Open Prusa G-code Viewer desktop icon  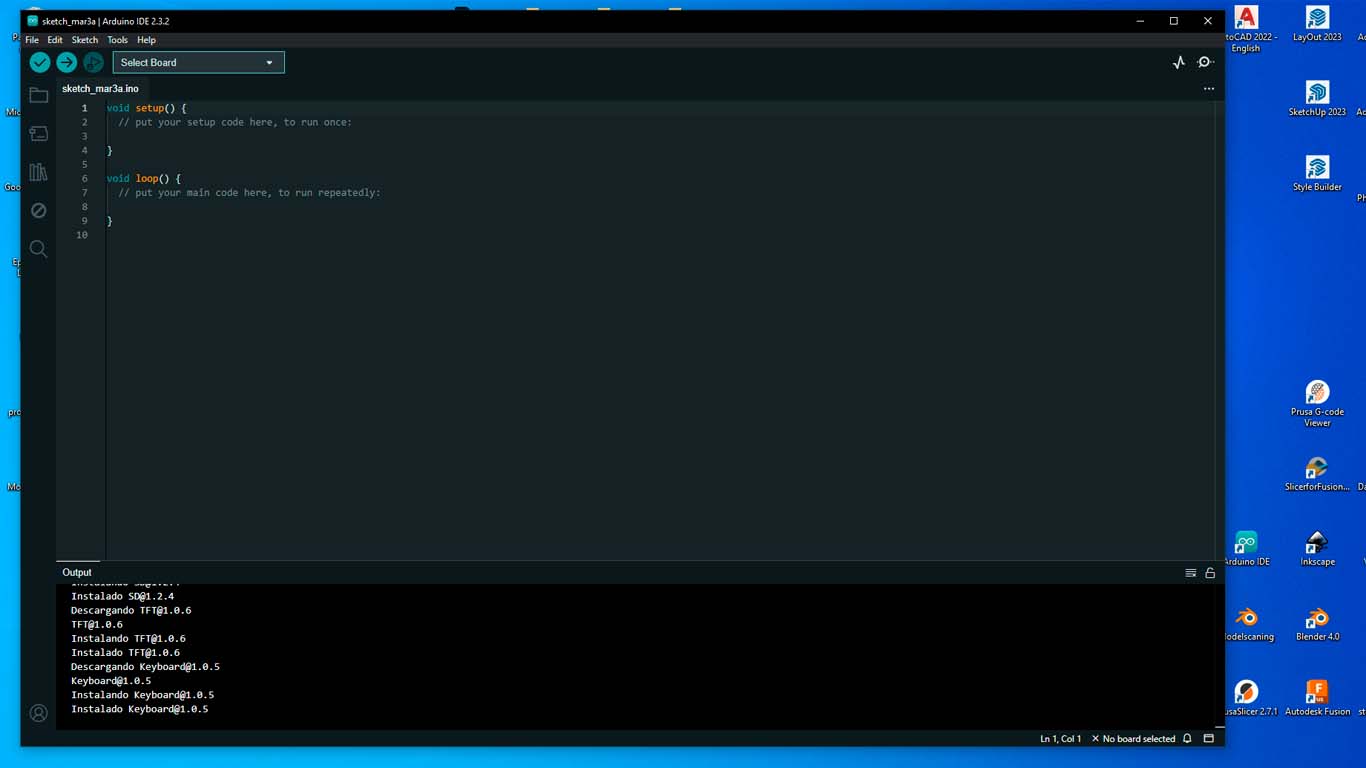[1317, 404]
